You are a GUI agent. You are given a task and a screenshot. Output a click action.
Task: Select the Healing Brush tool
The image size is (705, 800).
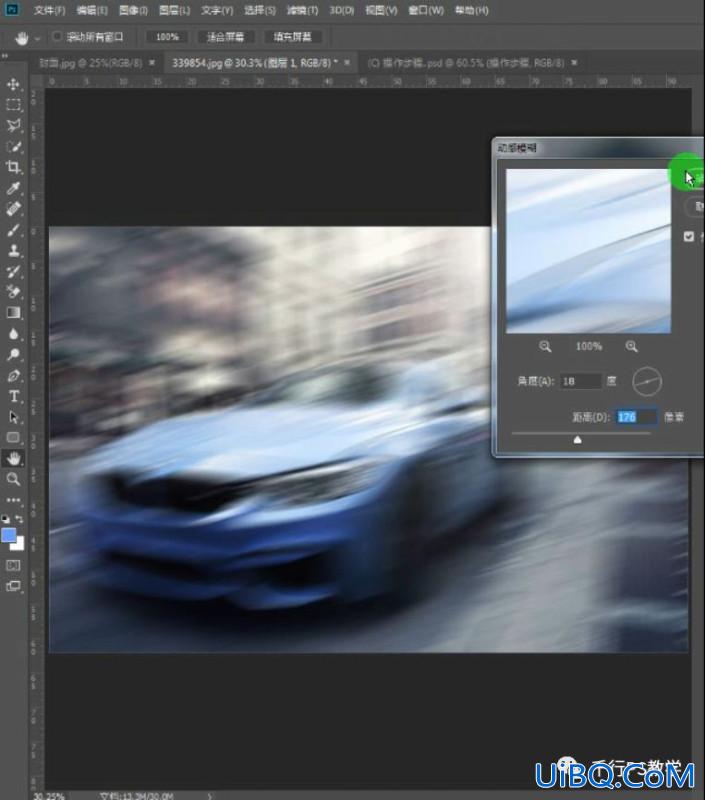coord(13,209)
